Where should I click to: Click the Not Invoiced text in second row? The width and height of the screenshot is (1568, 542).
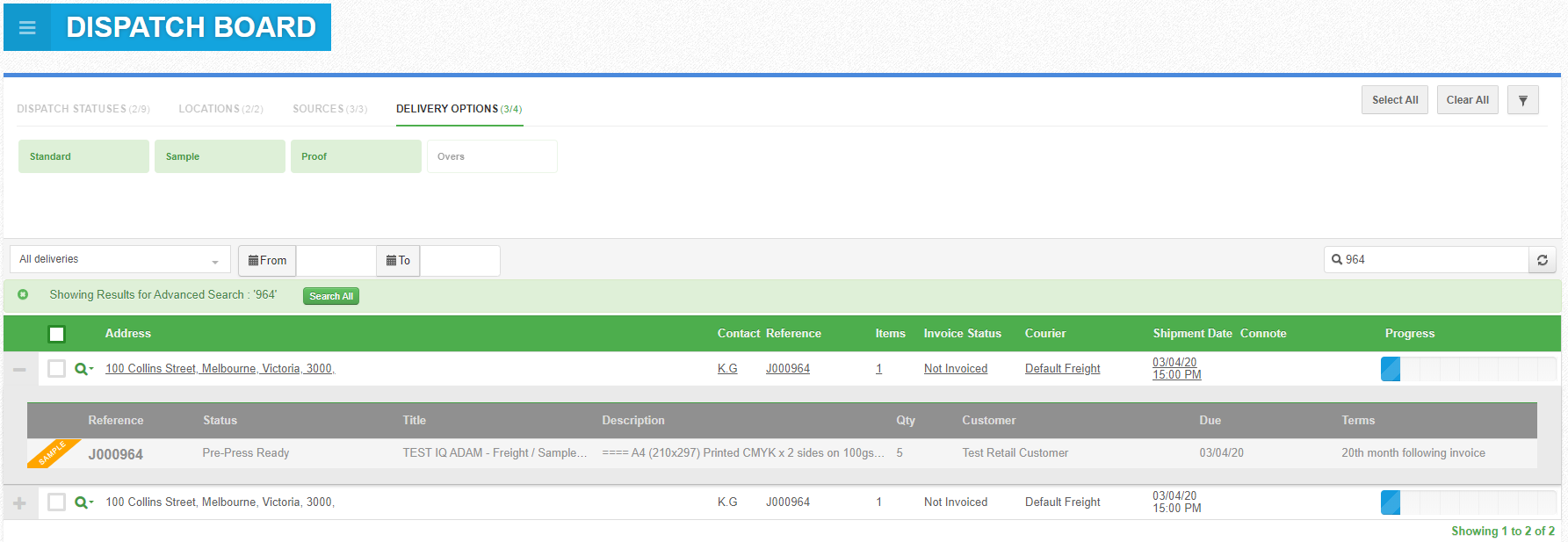tap(956, 502)
